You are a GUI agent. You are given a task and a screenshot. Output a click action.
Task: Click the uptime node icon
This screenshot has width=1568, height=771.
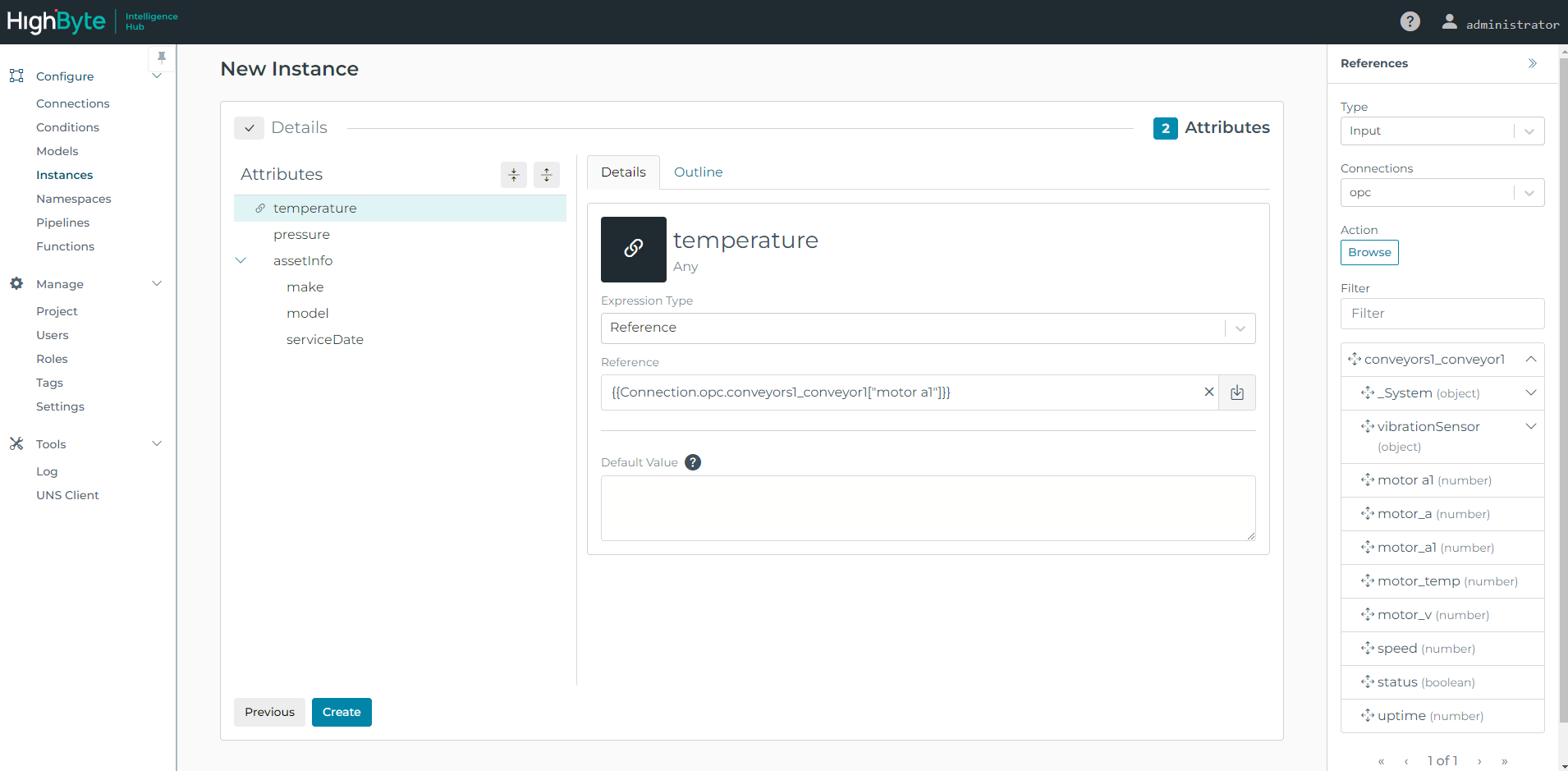click(x=1368, y=715)
